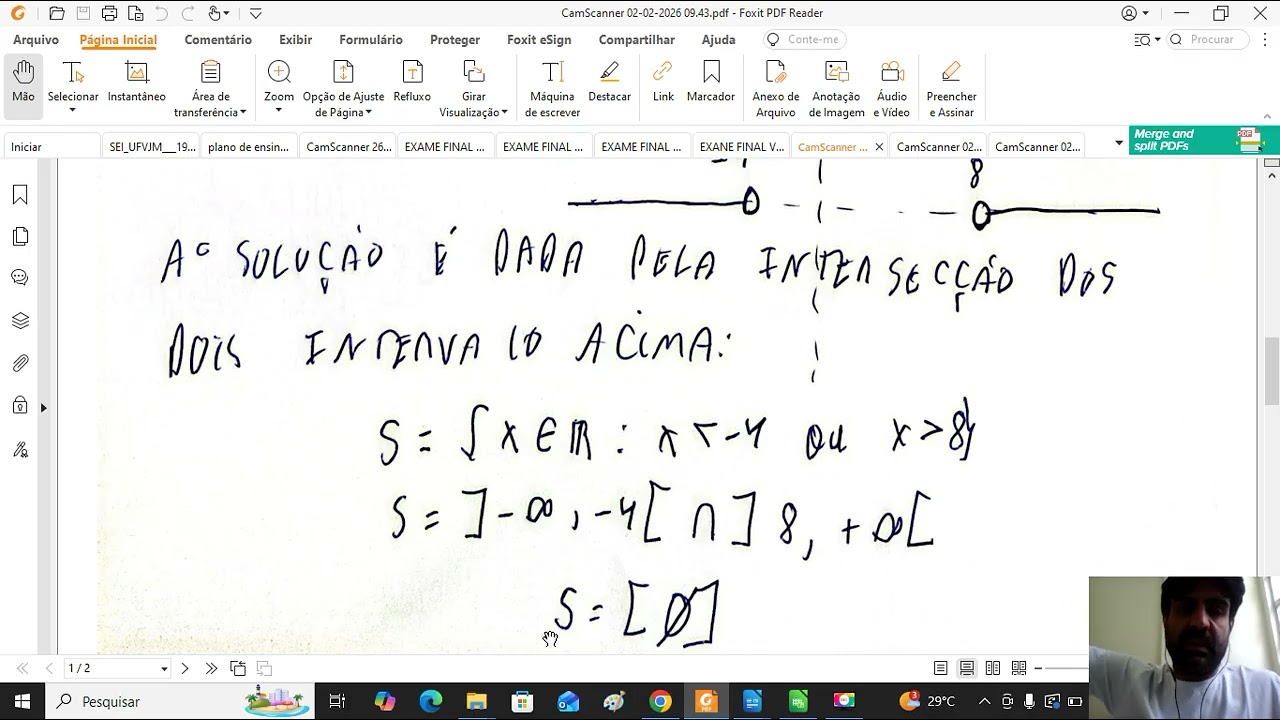Open the Área de transferência clipboard tool
Screen dimensions: 1280x720
click(x=210, y=89)
